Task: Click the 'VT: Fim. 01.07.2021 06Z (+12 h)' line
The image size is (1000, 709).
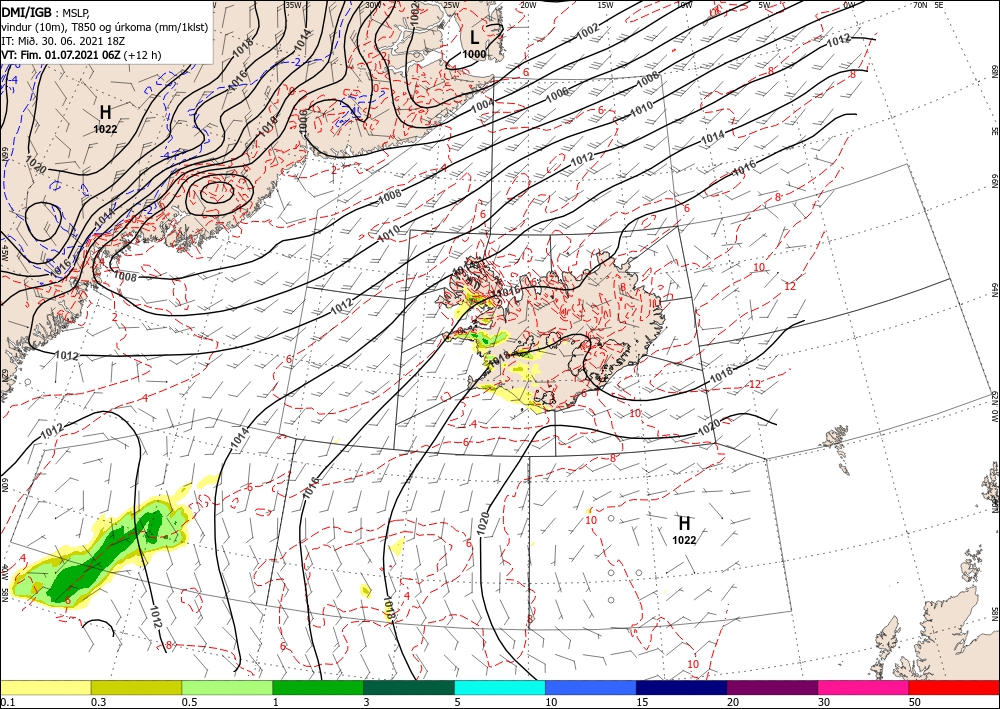Action: point(82,55)
